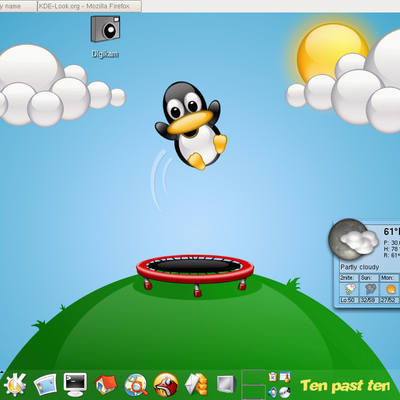Click the thunderstorm icon under 2nite

(349, 289)
